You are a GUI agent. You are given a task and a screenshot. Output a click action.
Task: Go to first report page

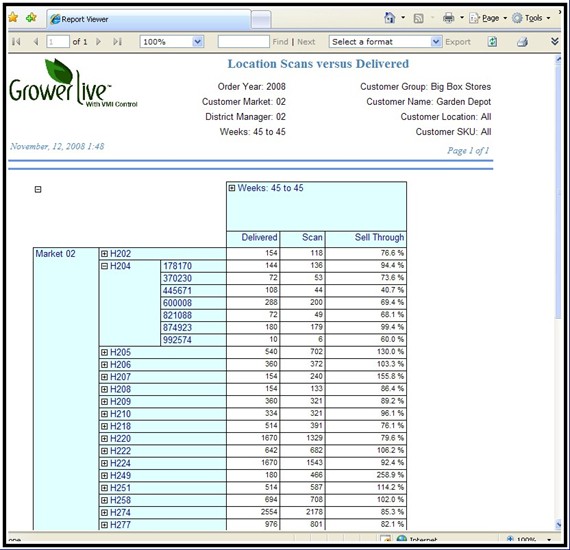click(x=16, y=42)
